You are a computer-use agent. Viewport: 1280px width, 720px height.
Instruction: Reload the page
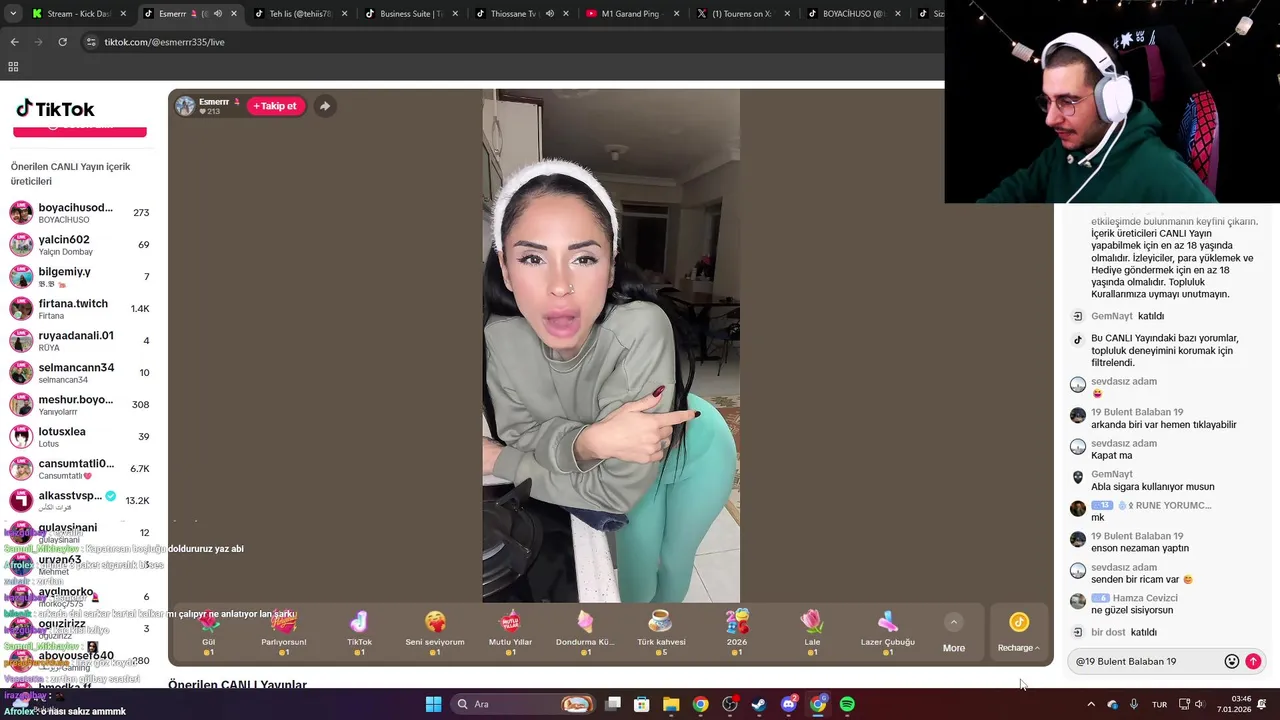(x=62, y=42)
